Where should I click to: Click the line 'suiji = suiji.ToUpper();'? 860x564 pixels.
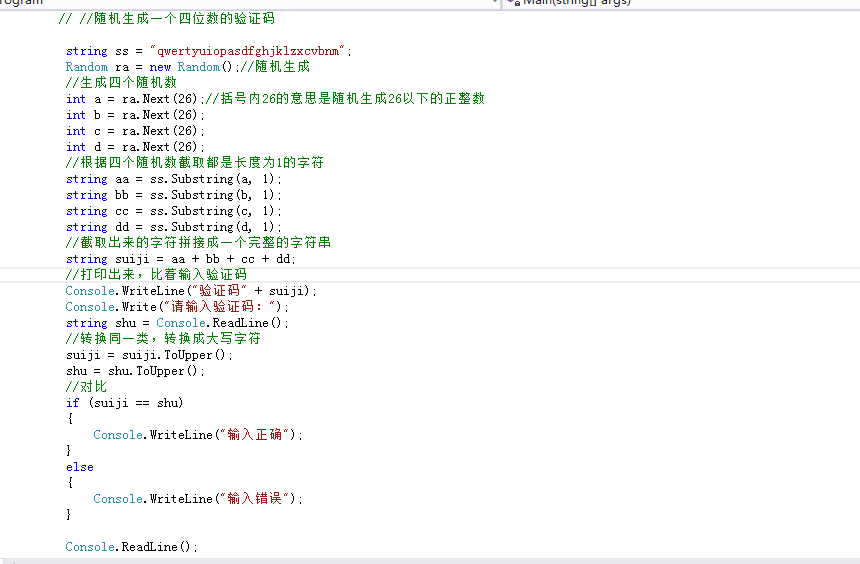pos(149,356)
